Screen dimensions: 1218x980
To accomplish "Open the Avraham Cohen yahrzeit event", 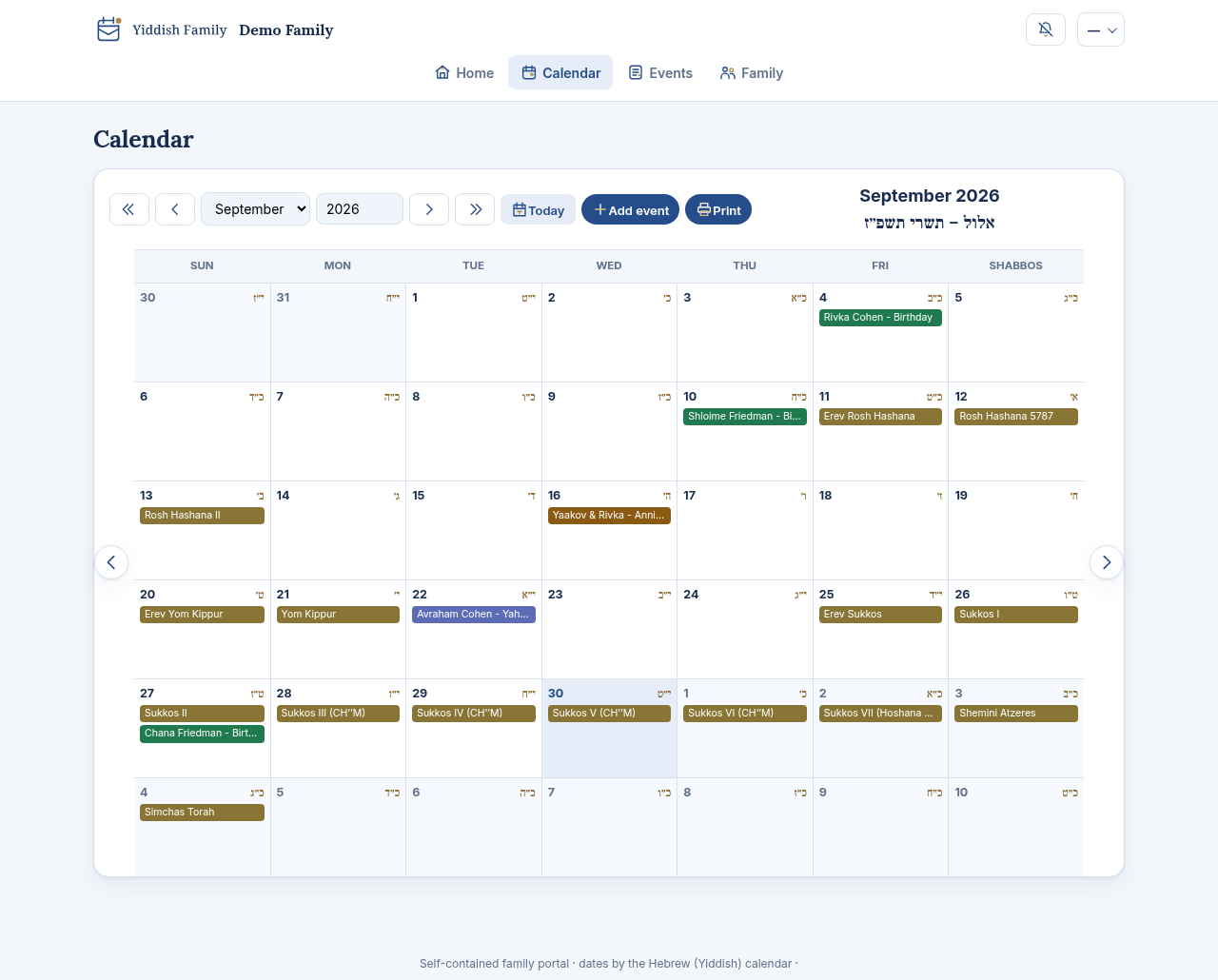I will [x=474, y=615].
